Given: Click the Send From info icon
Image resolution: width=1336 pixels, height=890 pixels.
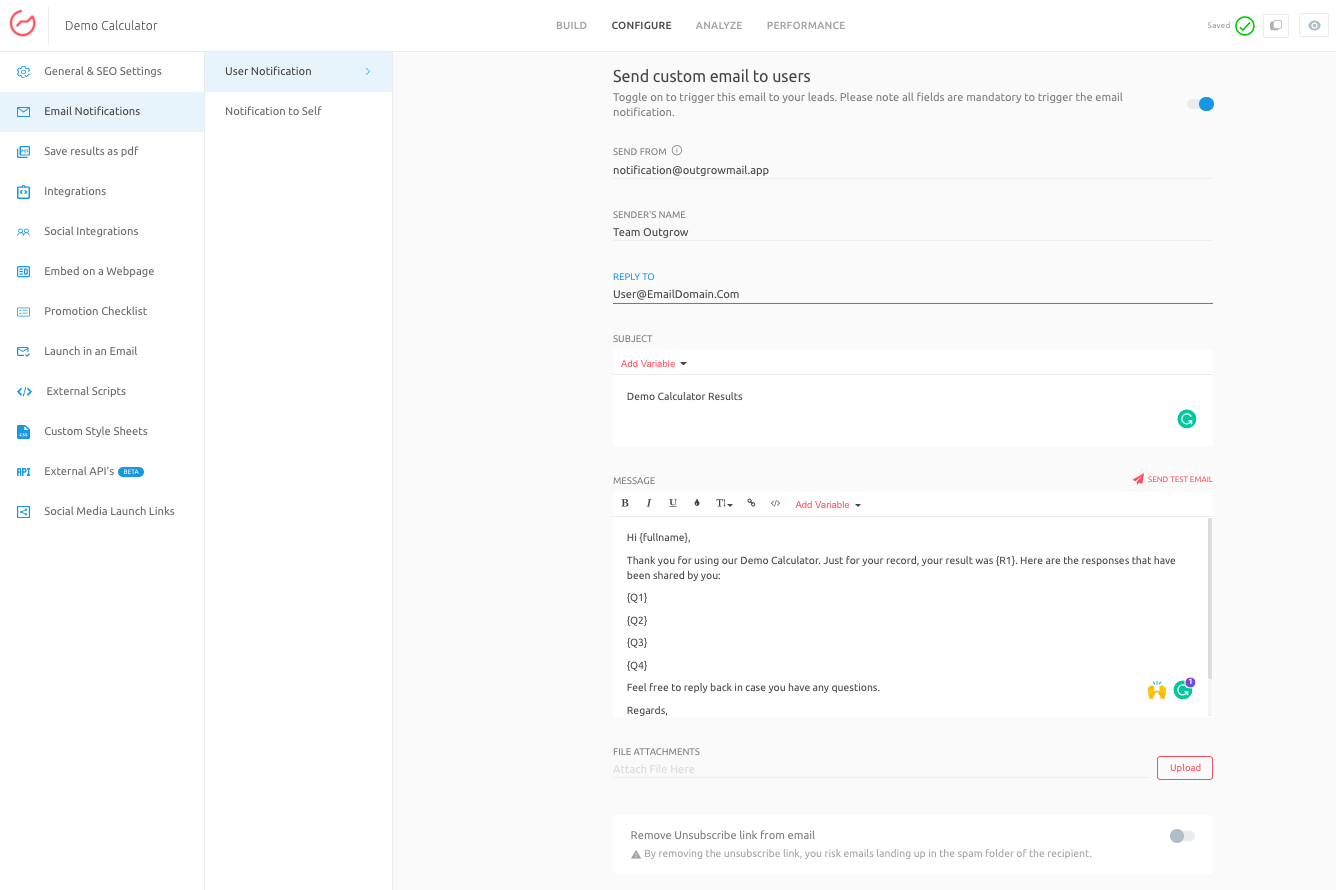Looking at the screenshot, I should pos(677,151).
